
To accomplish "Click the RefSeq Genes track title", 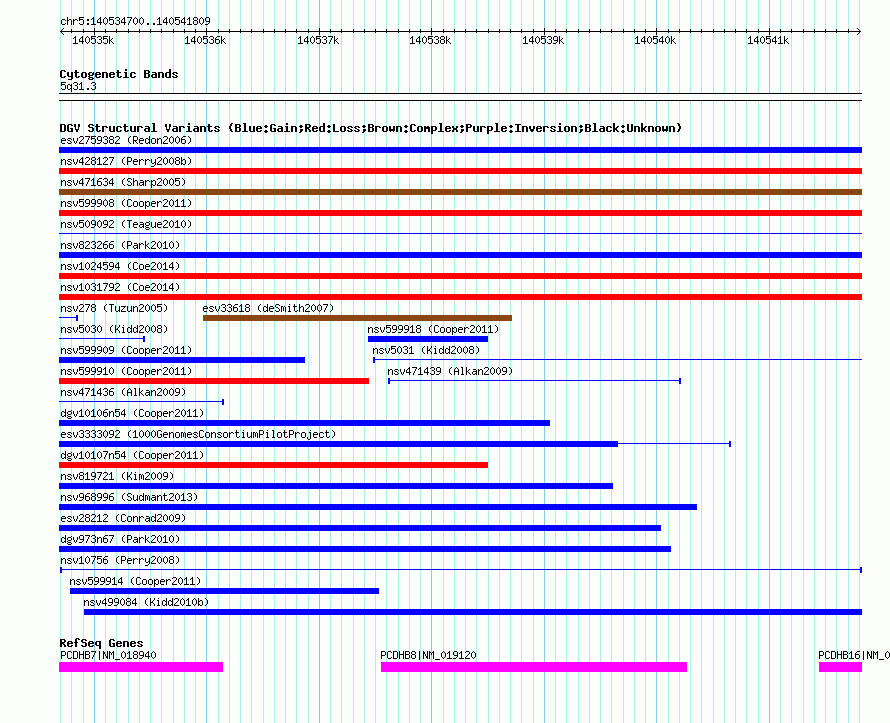I will point(101,643).
